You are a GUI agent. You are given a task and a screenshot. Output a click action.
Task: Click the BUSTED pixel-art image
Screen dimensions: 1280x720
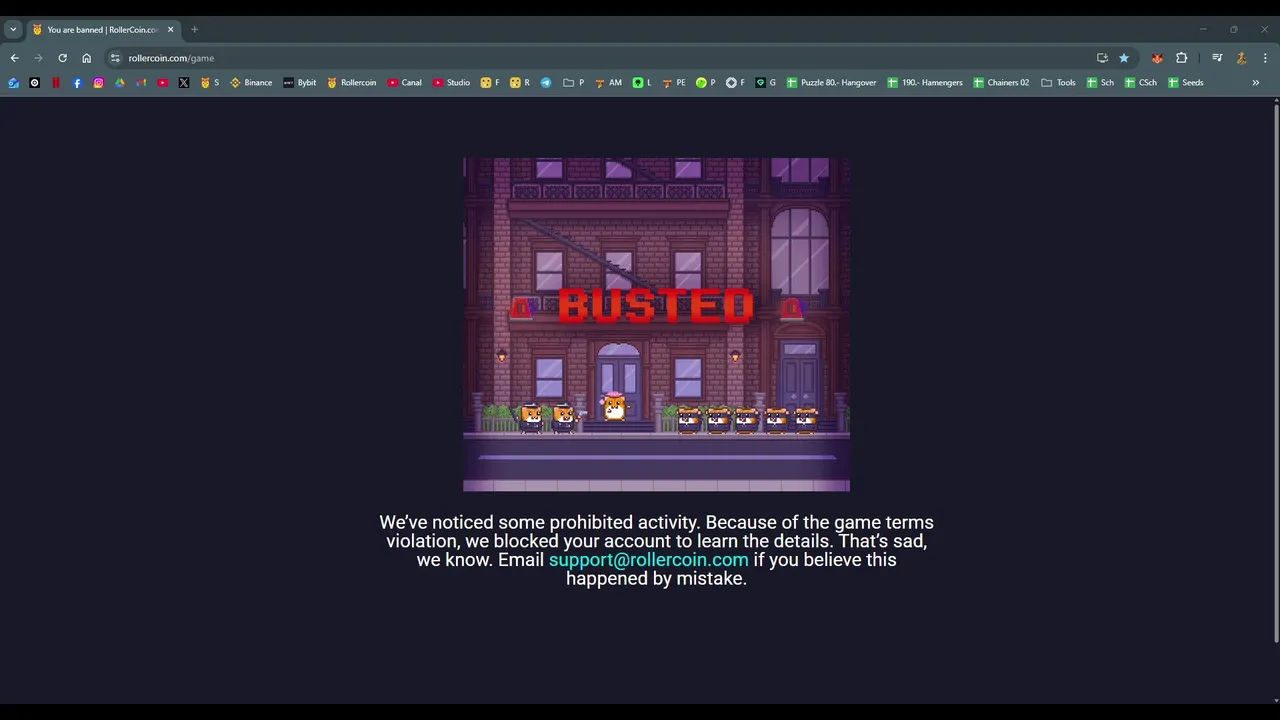656,324
